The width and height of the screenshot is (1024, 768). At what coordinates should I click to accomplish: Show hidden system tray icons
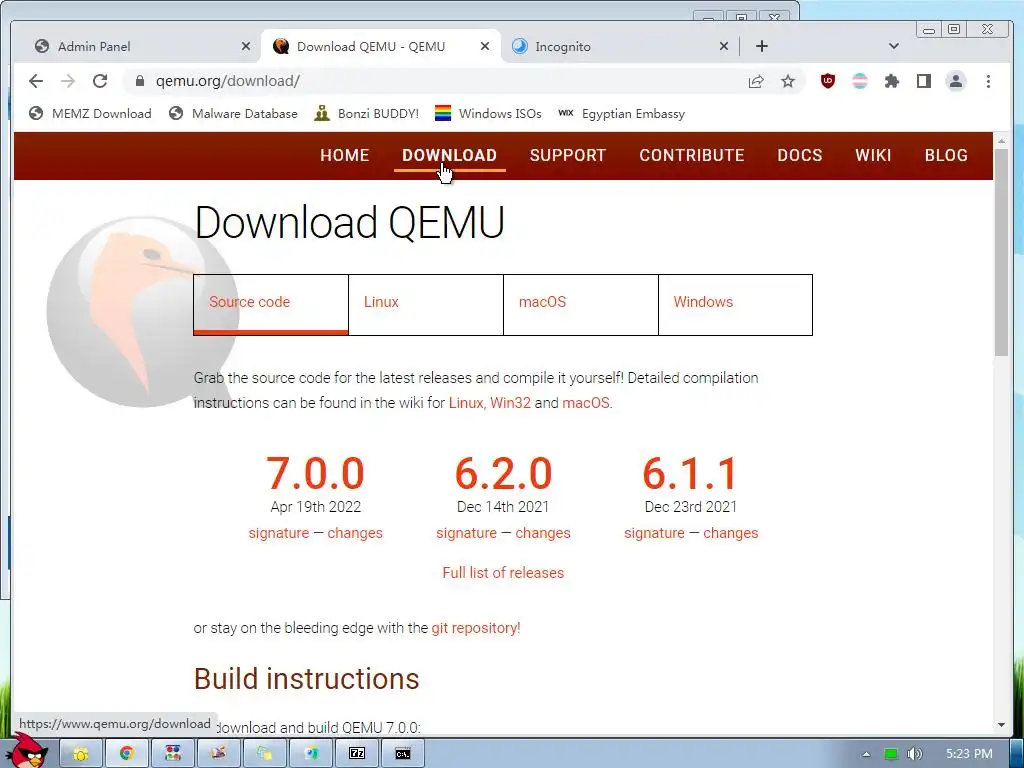click(866, 754)
